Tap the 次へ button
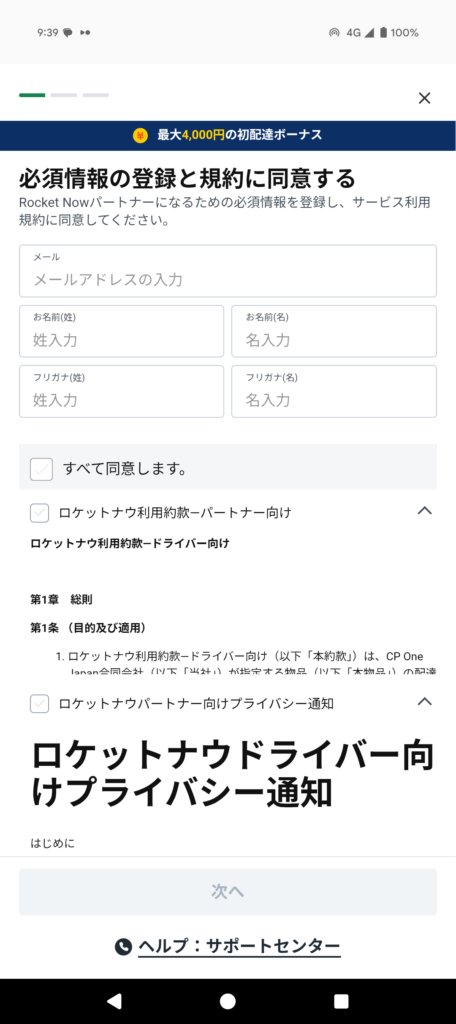Image resolution: width=456 pixels, height=1024 pixels. tap(228, 891)
